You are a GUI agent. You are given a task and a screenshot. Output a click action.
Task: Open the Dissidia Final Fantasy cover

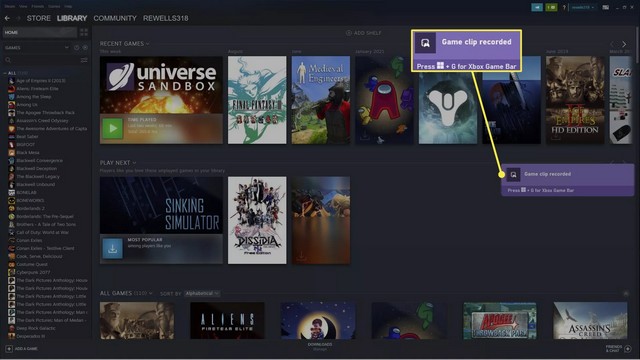(257, 220)
